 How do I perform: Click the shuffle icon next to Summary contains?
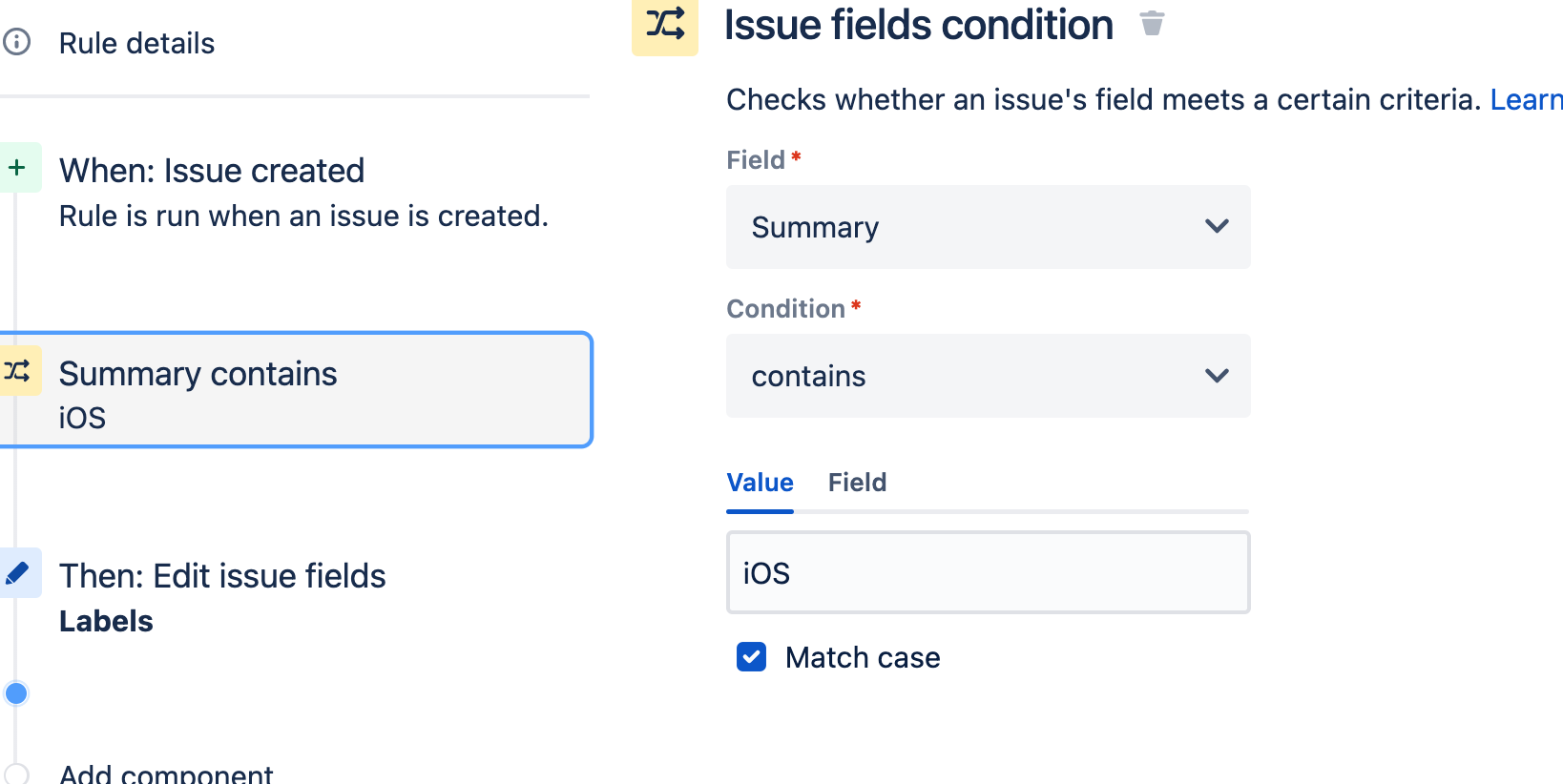point(16,373)
